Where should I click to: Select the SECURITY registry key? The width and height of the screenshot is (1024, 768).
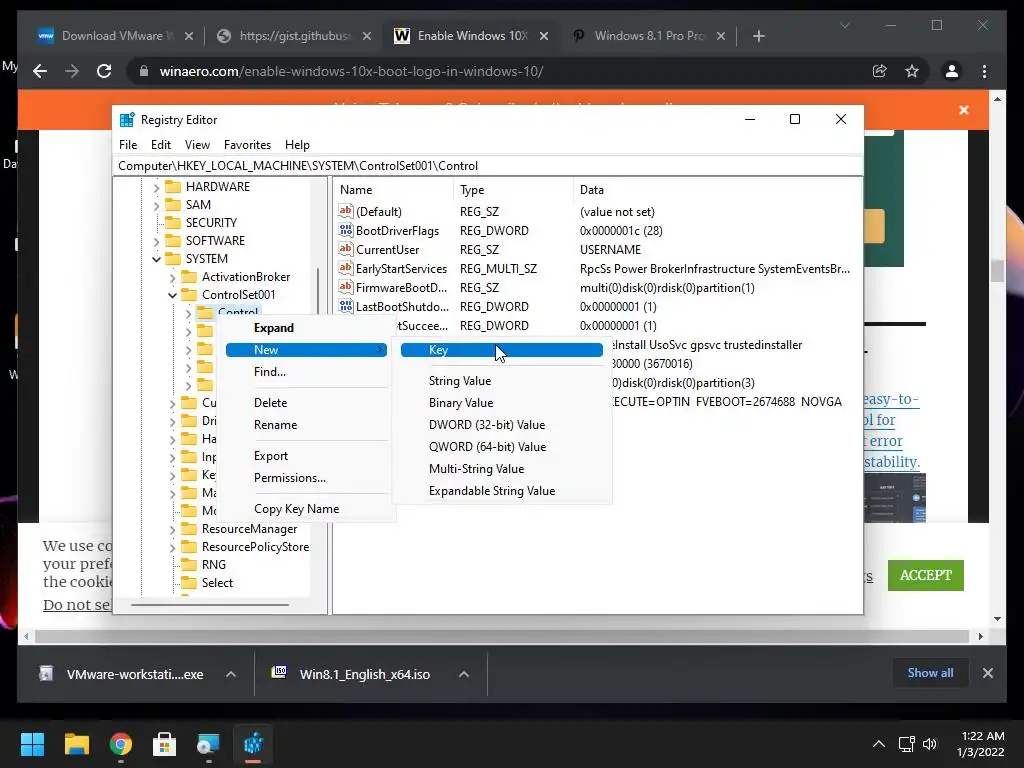[211, 223]
